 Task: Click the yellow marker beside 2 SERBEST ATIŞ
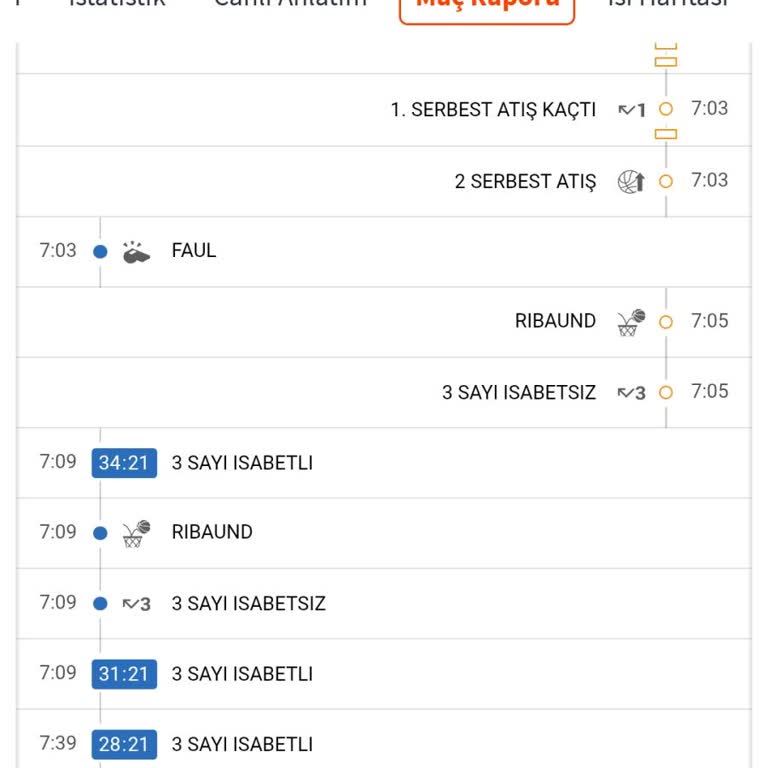click(667, 181)
